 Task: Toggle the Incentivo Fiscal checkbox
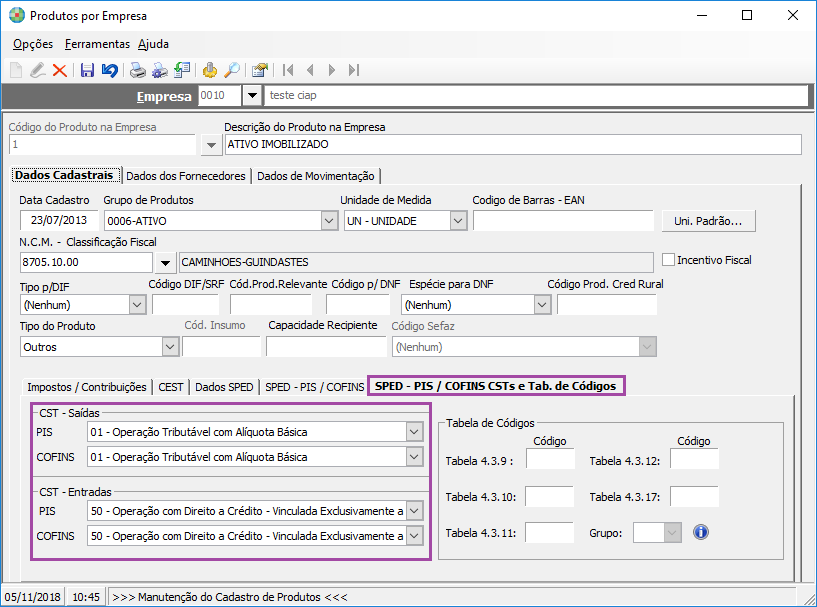669,259
